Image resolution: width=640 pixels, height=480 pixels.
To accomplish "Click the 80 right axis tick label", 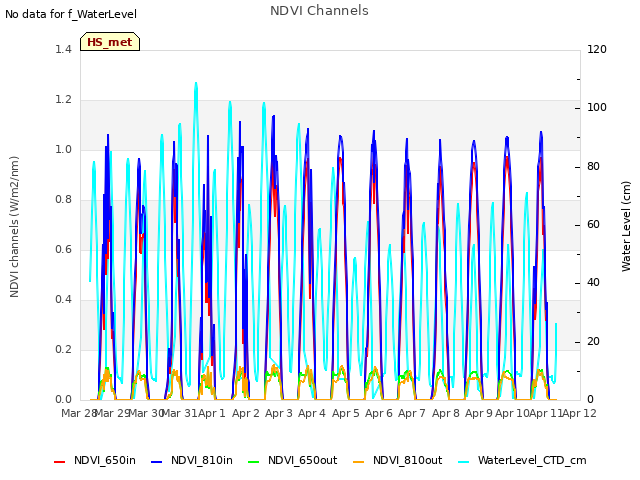I will [x=593, y=167].
